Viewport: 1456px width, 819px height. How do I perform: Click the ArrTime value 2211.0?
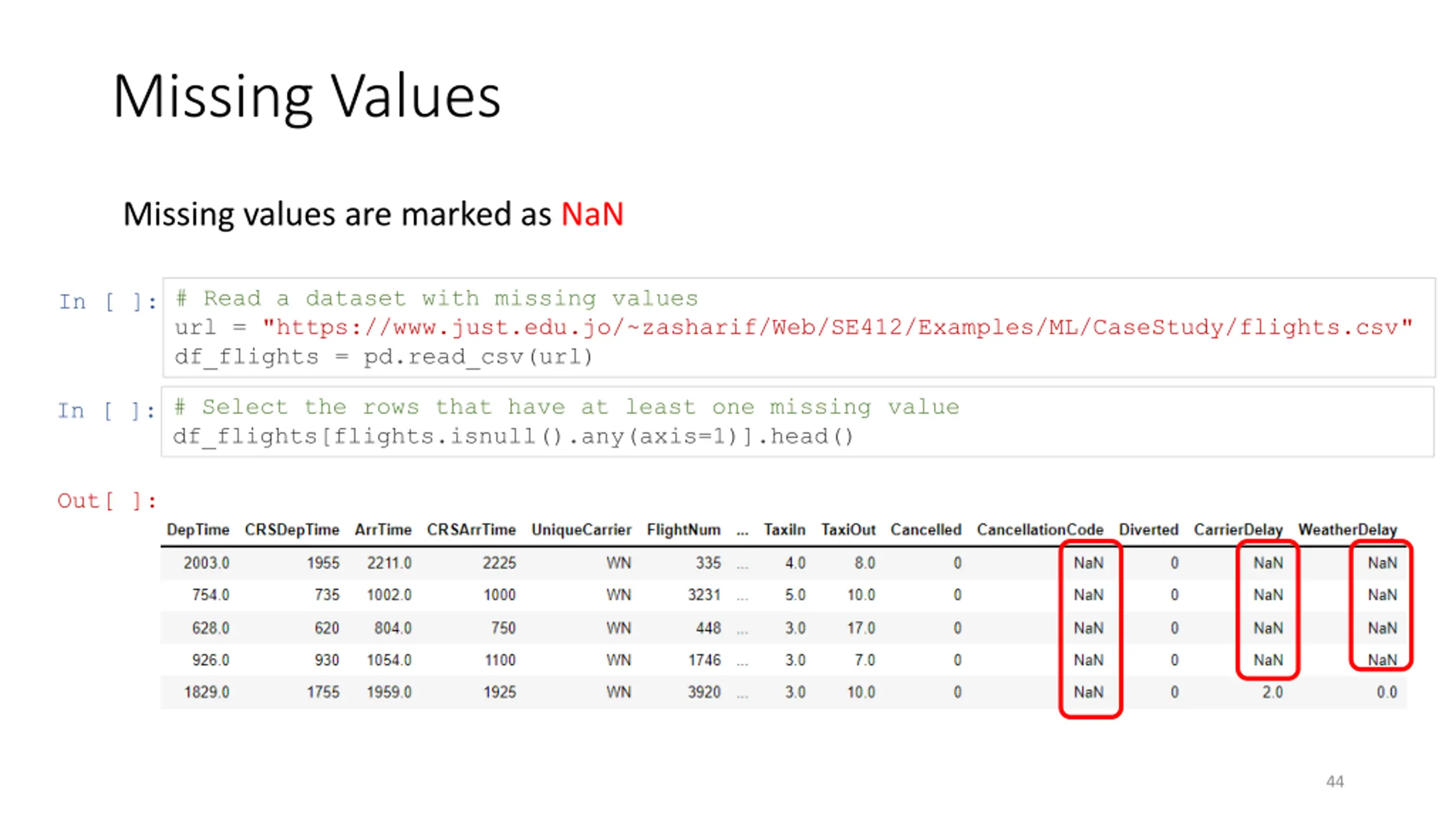[389, 562]
